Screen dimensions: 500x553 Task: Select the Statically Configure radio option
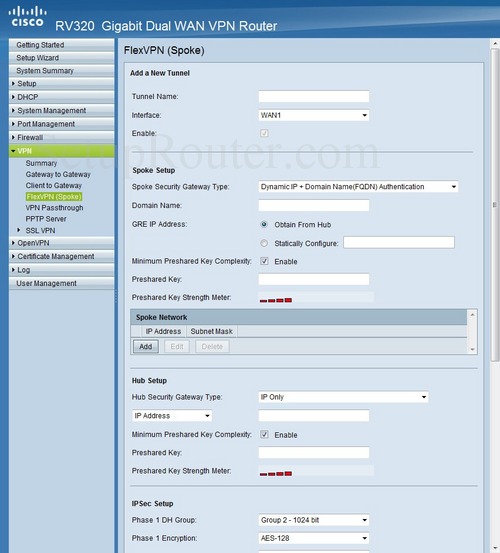click(x=264, y=243)
